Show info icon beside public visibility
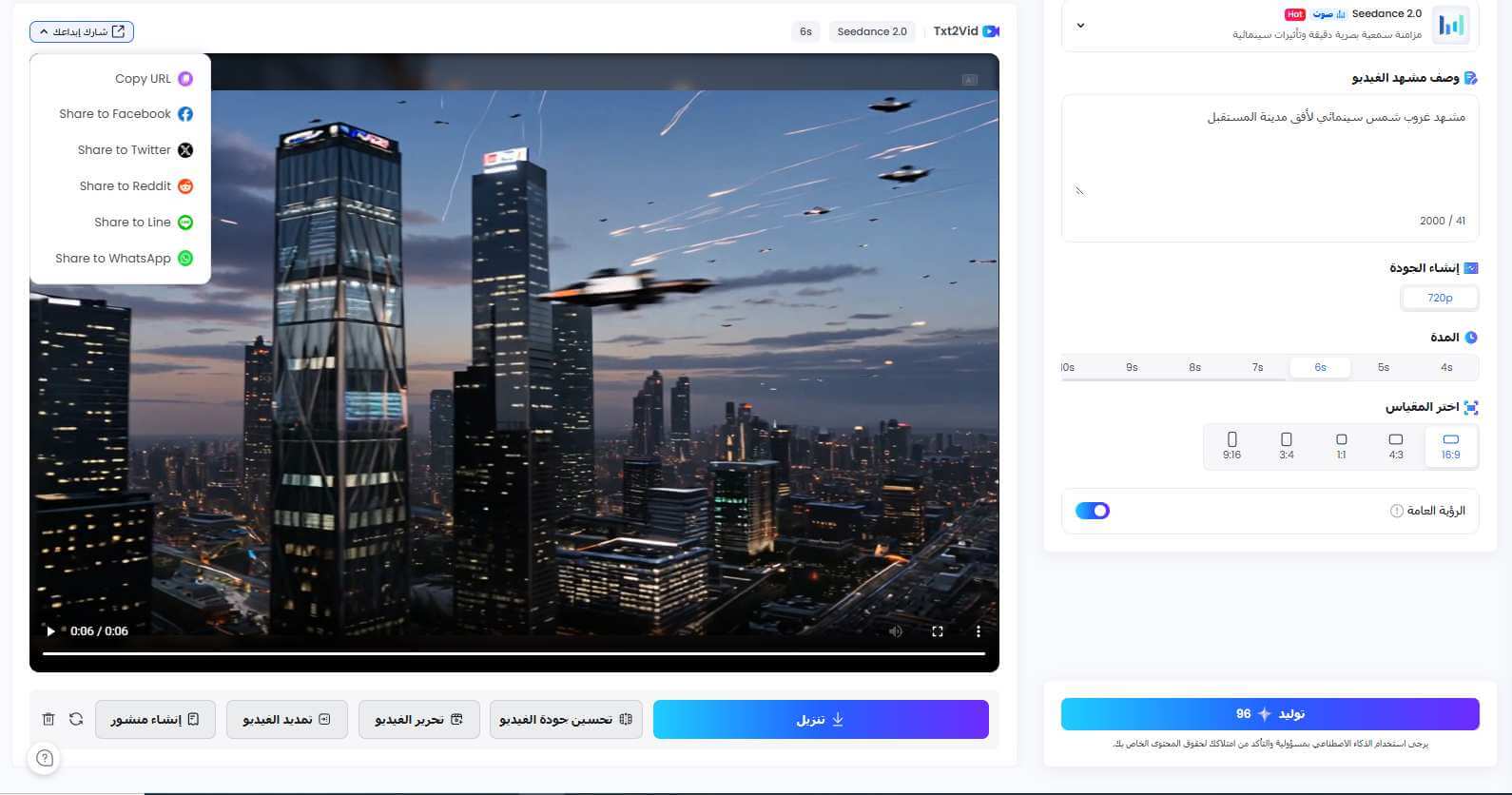 pyautogui.click(x=1397, y=511)
